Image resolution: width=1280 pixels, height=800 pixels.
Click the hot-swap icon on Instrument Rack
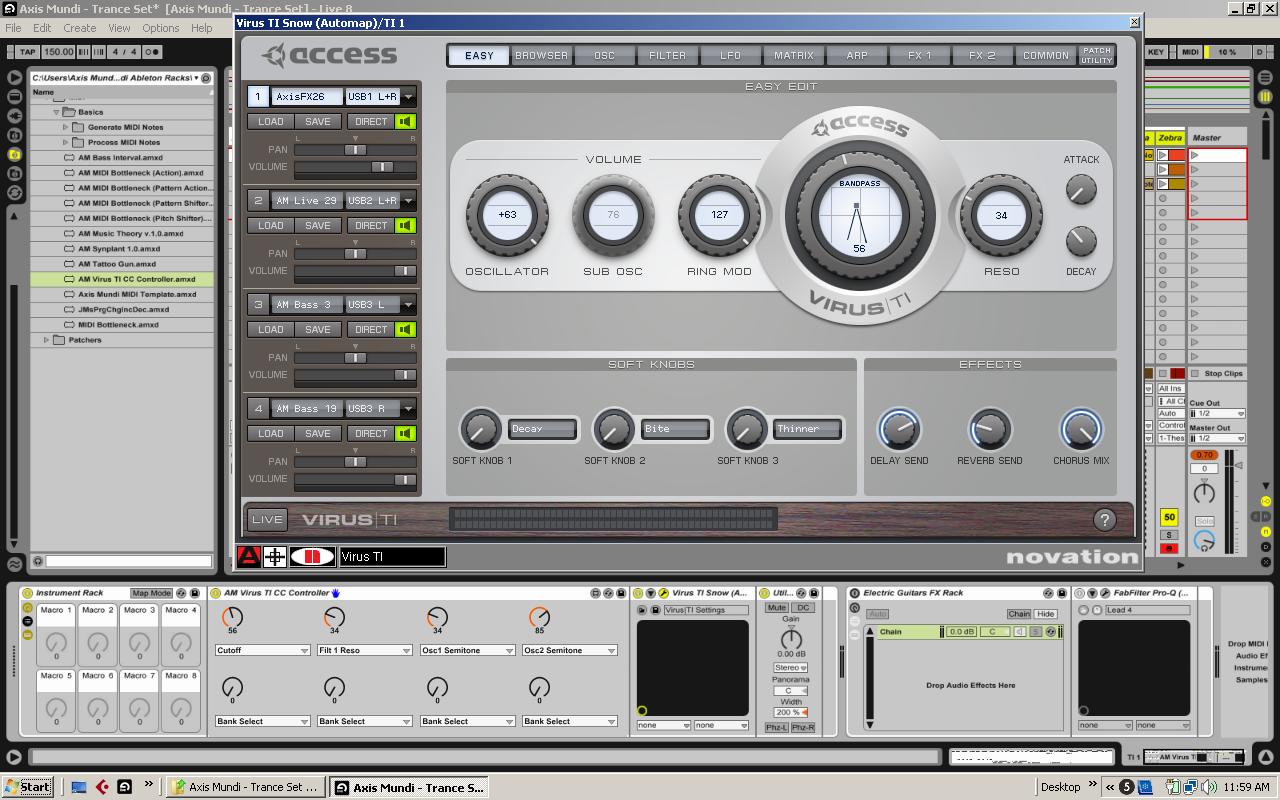pyautogui.click(x=181, y=593)
